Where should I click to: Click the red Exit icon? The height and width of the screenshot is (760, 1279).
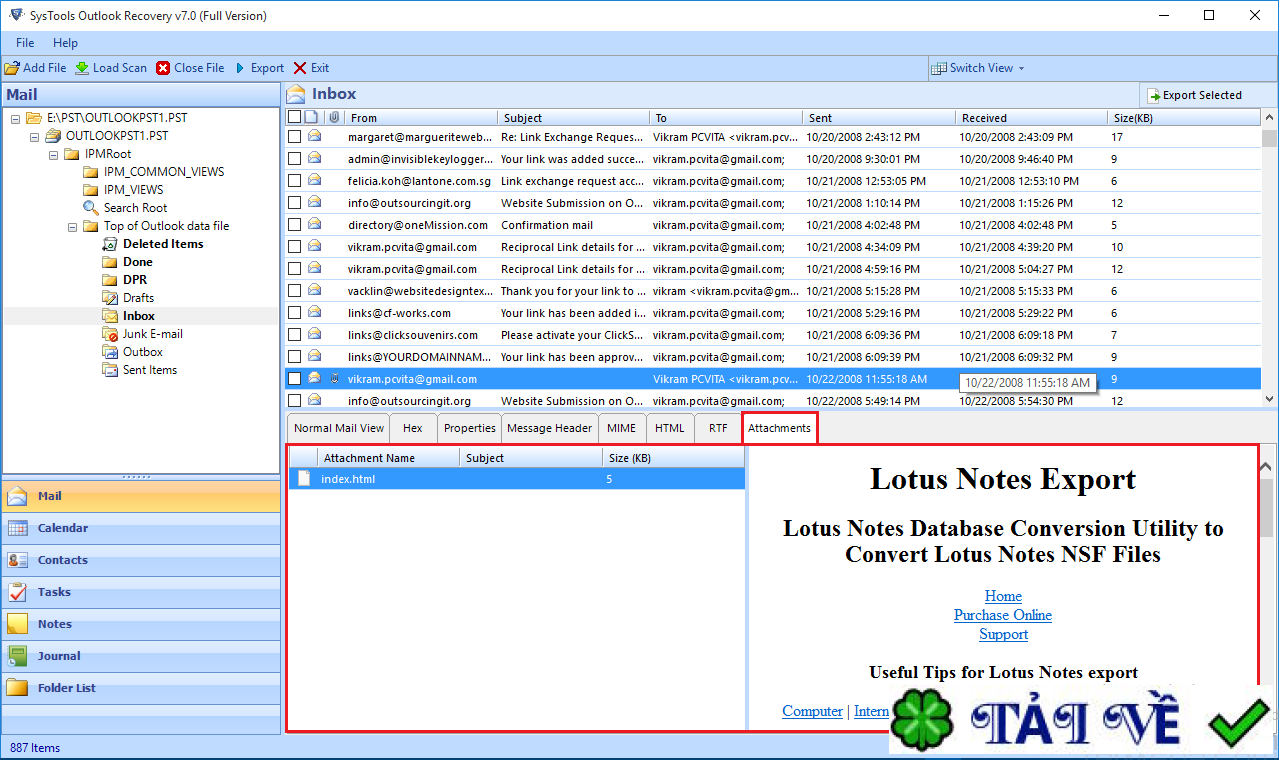coord(300,68)
